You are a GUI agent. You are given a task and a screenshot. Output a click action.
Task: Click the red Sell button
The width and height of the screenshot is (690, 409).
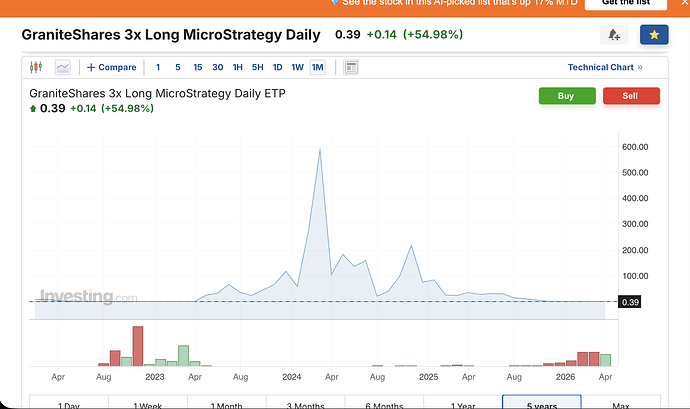[x=631, y=96]
